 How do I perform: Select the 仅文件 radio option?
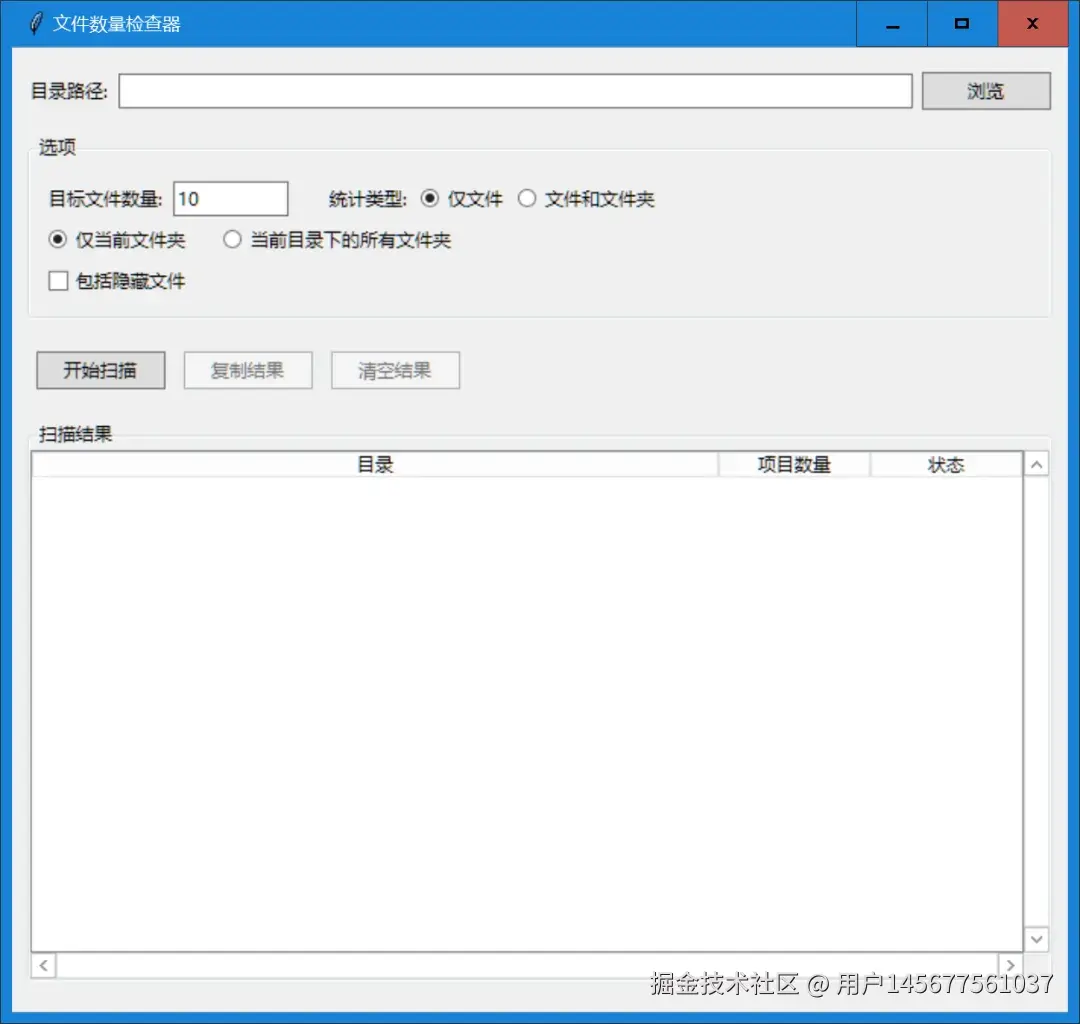(431, 198)
